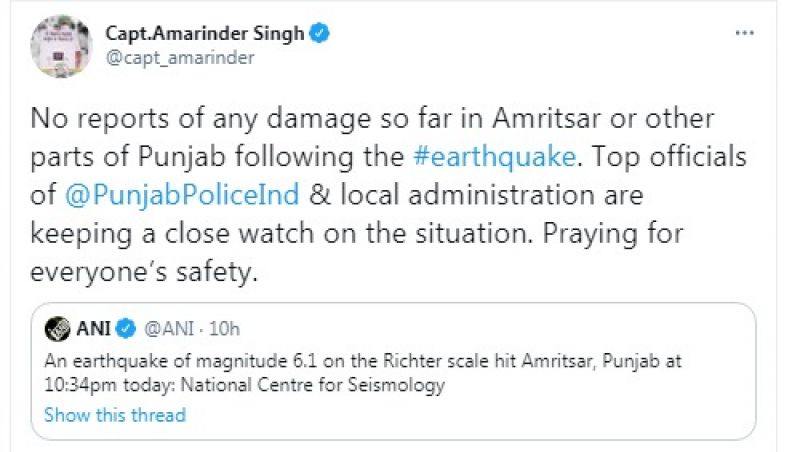The width and height of the screenshot is (800, 452).
Task: Click the "everyone's safety" line of the tweet
Action: [145, 271]
